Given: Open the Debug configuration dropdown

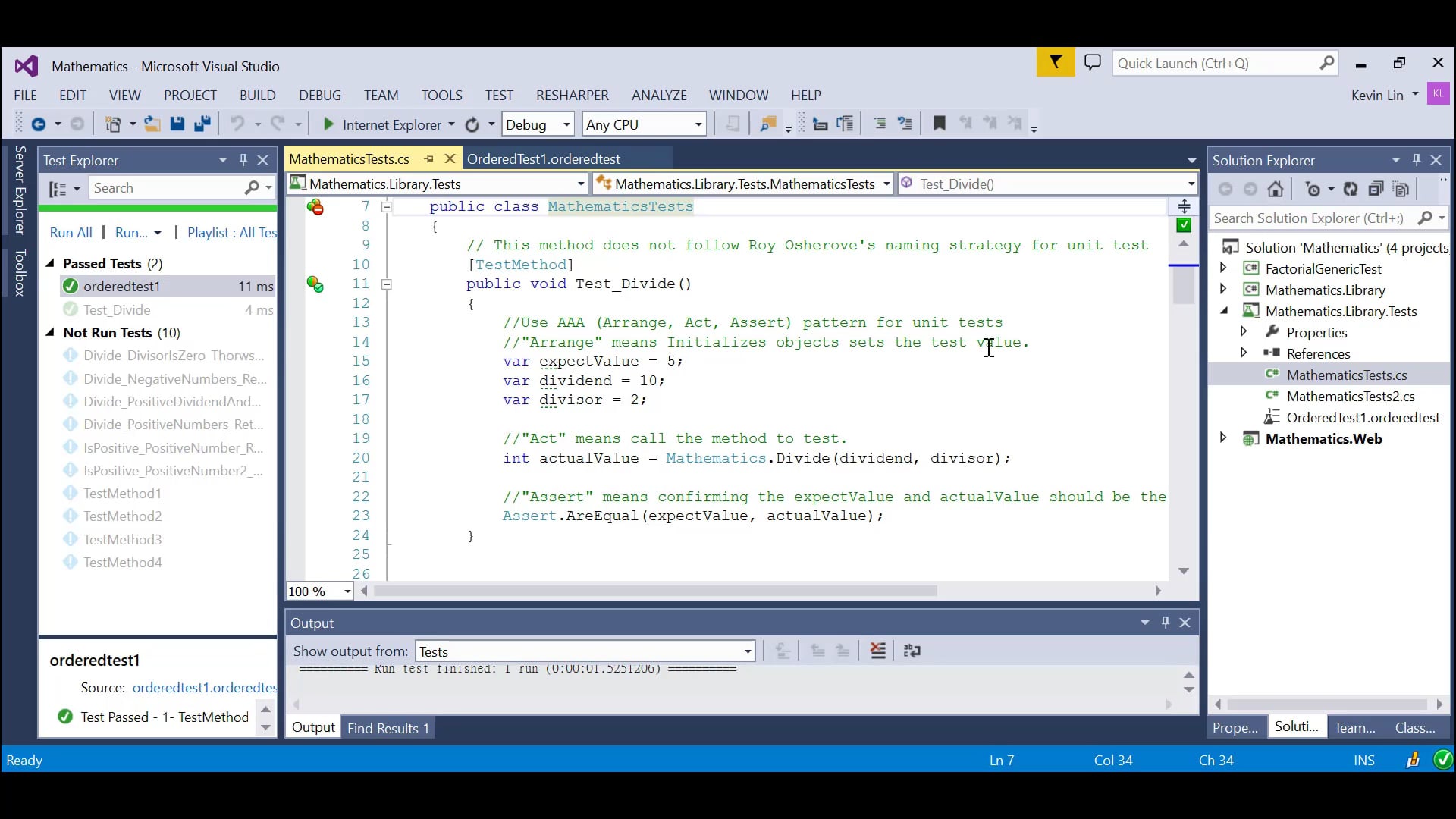Looking at the screenshot, I should (x=538, y=124).
